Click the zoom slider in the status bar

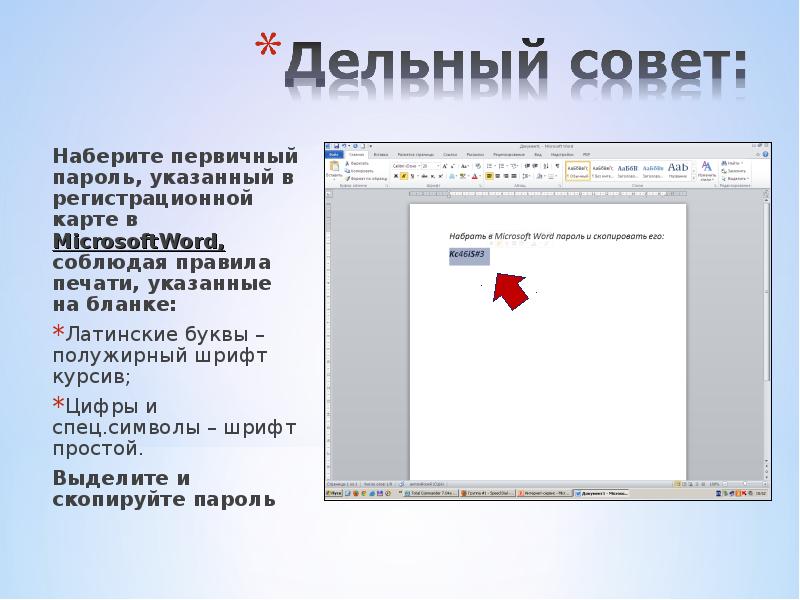[743, 484]
